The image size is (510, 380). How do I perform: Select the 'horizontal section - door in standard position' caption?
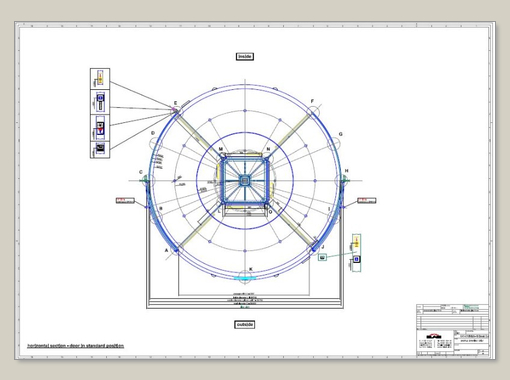click(75, 346)
